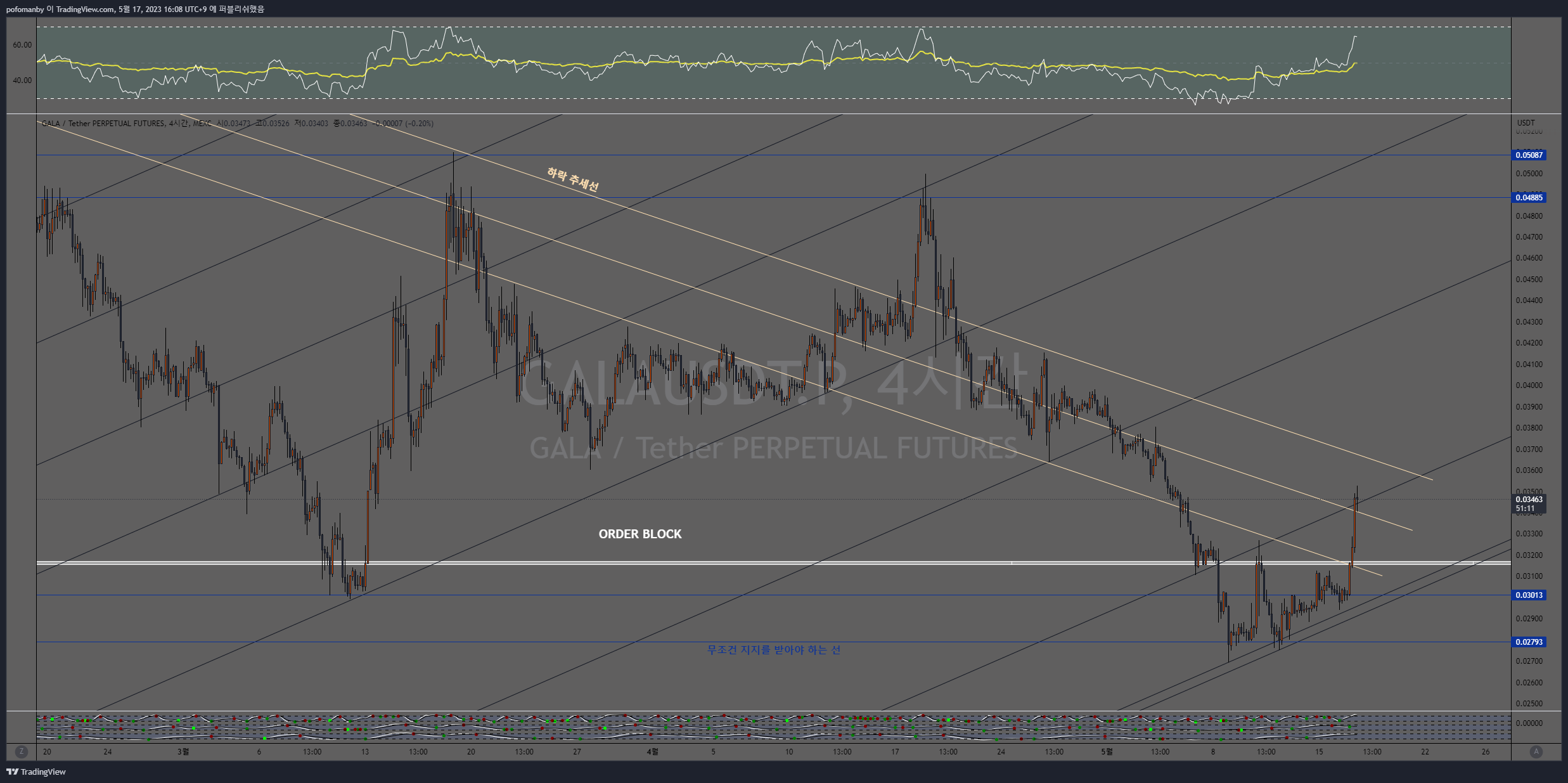Click the blue 무조건 지지를 받아야 하는 선 annotation
This screenshot has width=1568, height=783.
774,650
